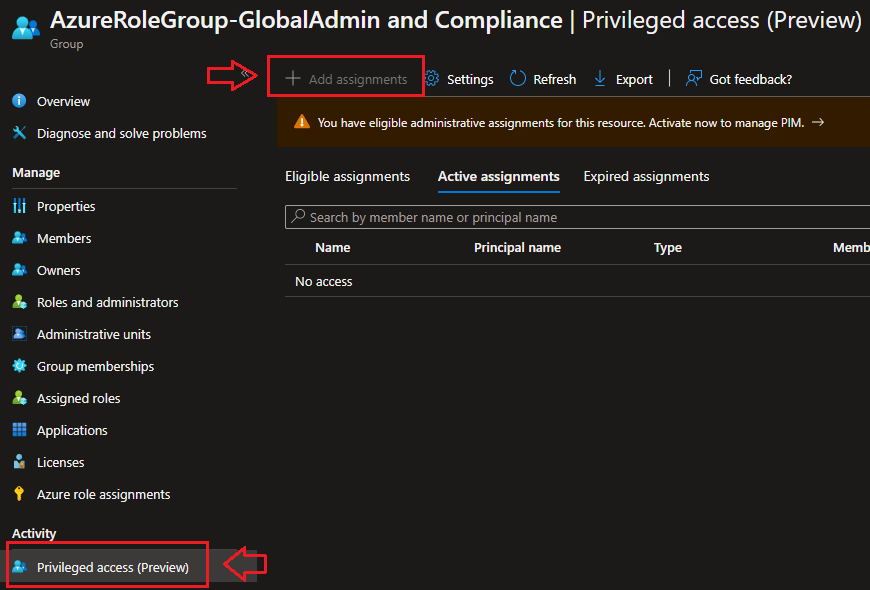Click the "Manage" section heading

click(36, 173)
